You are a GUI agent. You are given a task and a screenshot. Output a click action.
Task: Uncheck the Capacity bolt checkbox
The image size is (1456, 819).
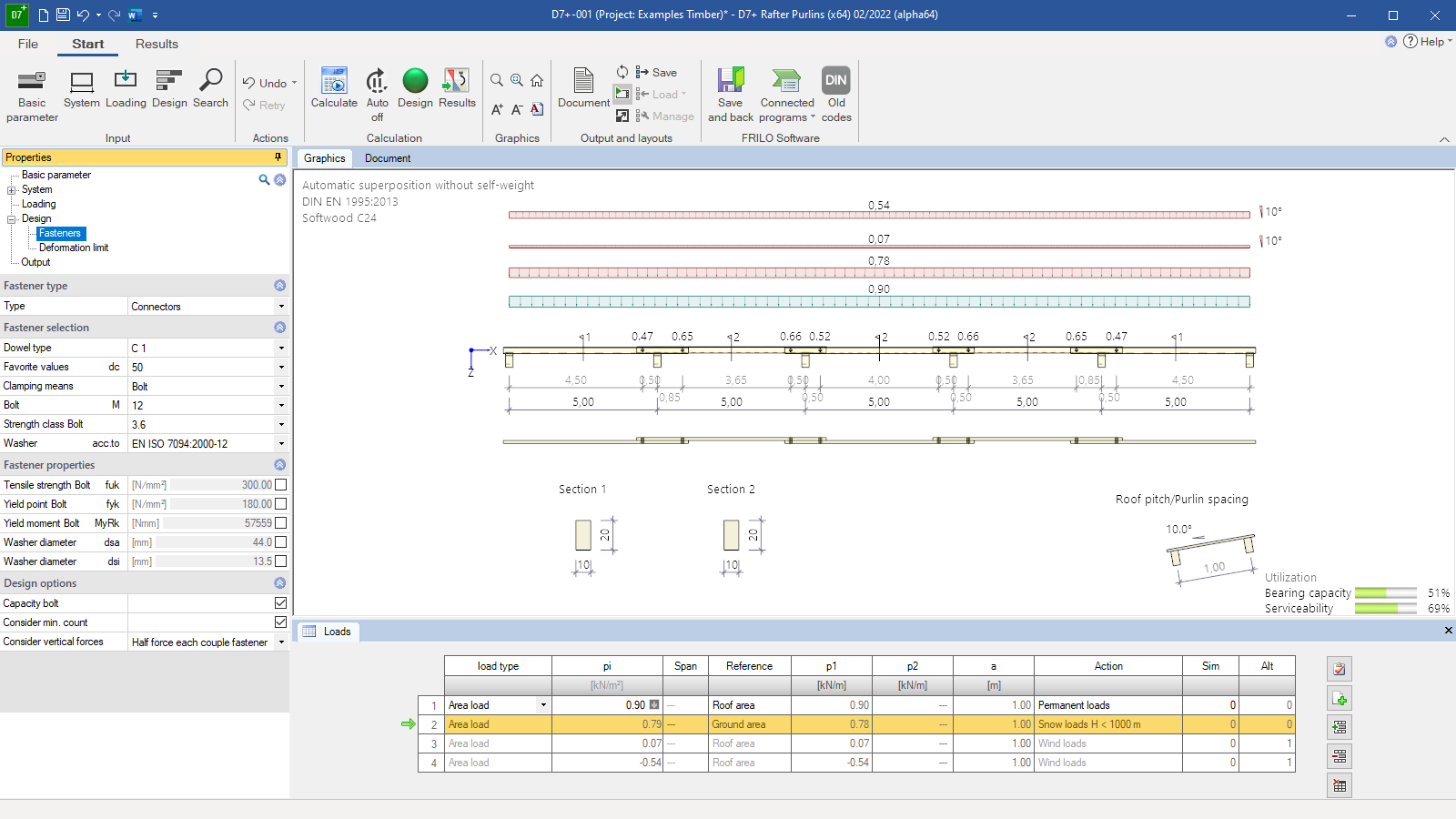click(x=280, y=603)
